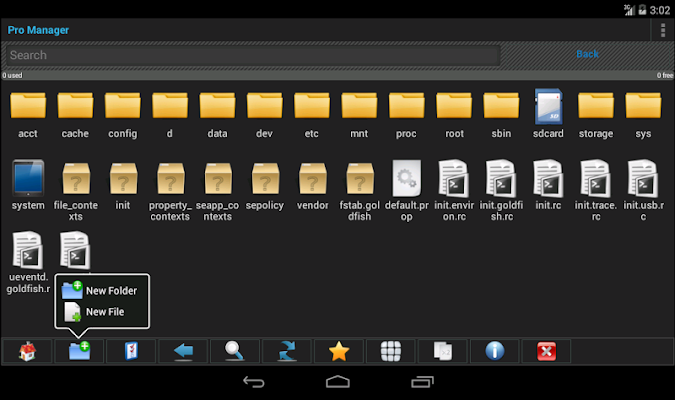Tap the Android recent apps button
Viewport: 675px width, 400px height.
point(422,382)
